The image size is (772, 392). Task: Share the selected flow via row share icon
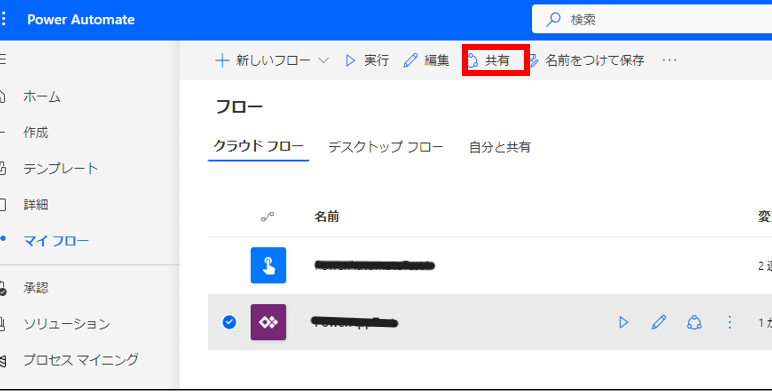click(x=694, y=323)
